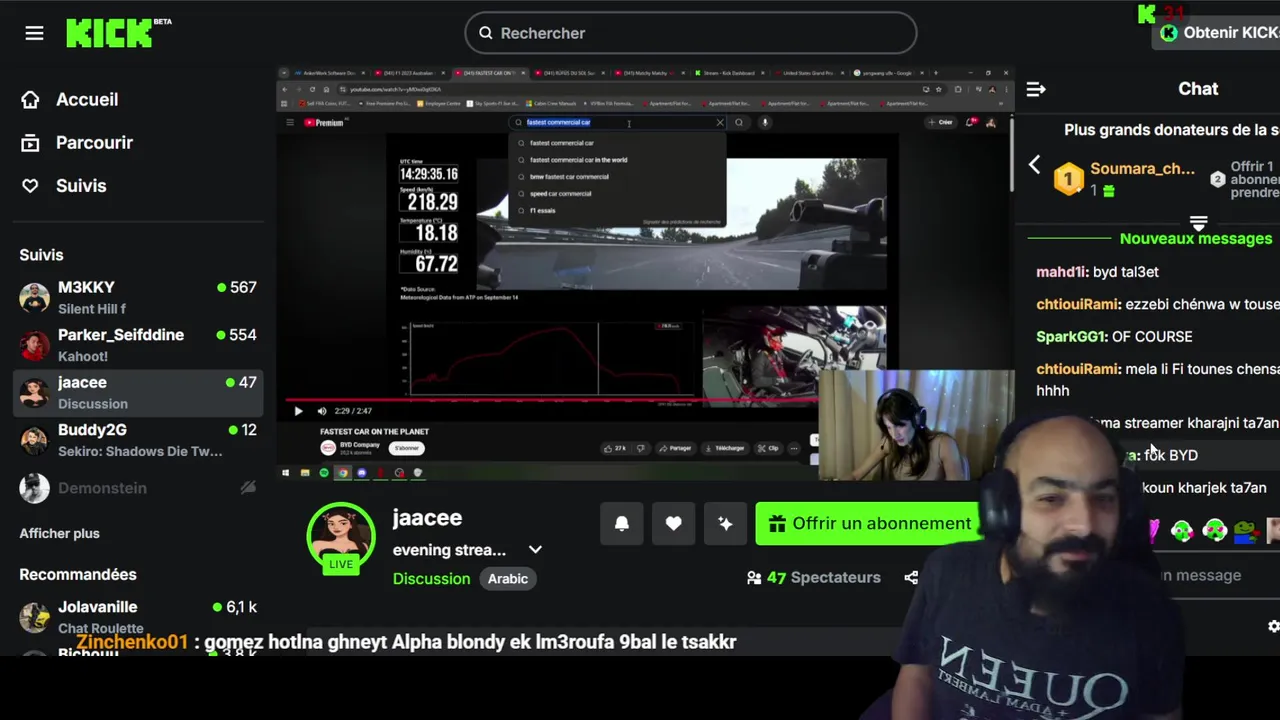Open offline channel Demonstein
Image resolution: width=1280 pixels, height=720 pixels.
click(138, 488)
